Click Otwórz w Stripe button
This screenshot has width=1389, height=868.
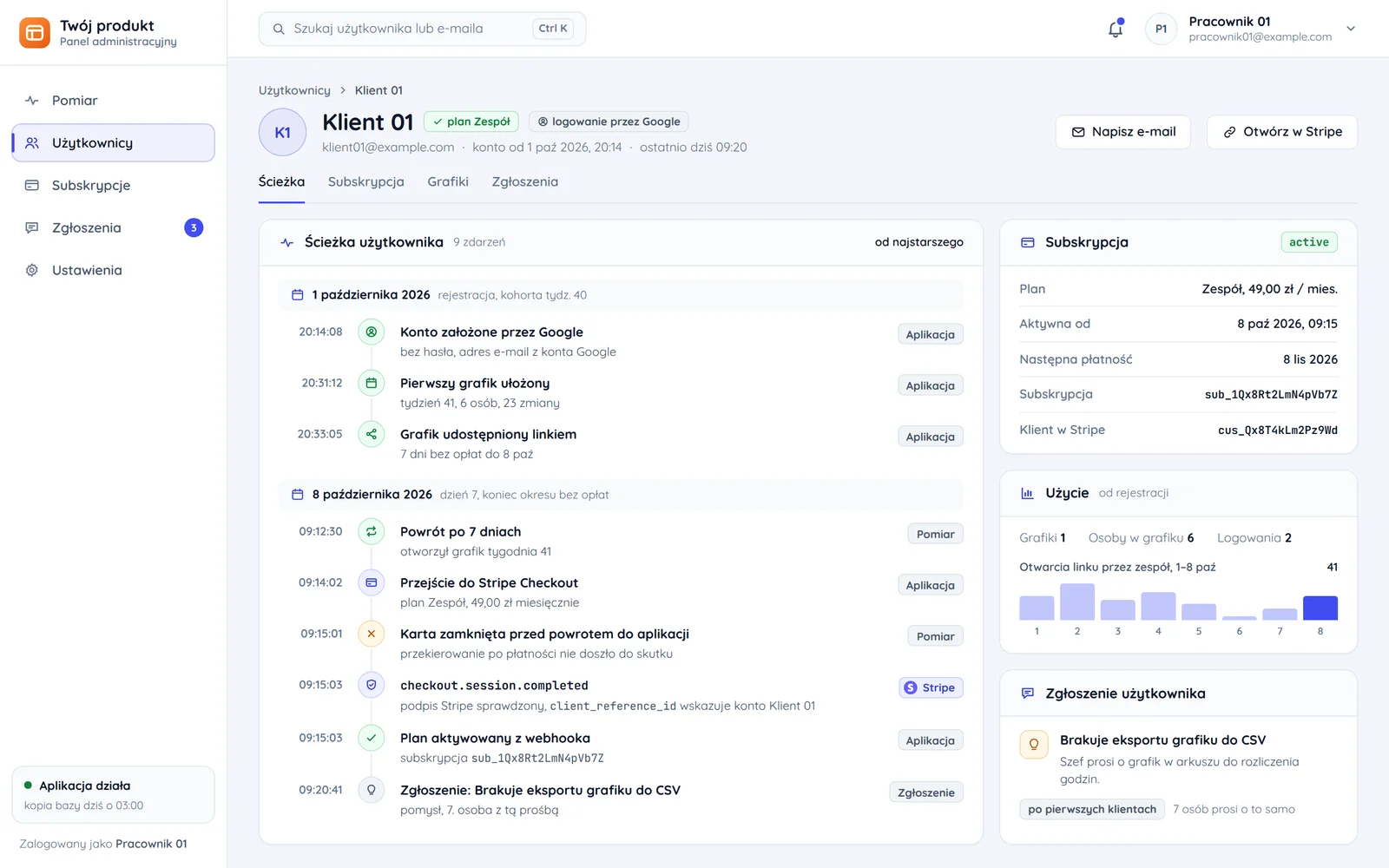[1282, 132]
